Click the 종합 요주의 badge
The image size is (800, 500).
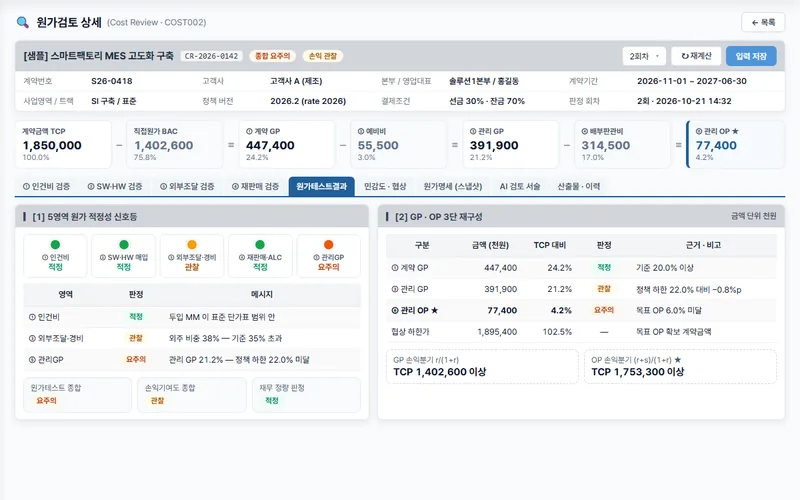[273, 56]
